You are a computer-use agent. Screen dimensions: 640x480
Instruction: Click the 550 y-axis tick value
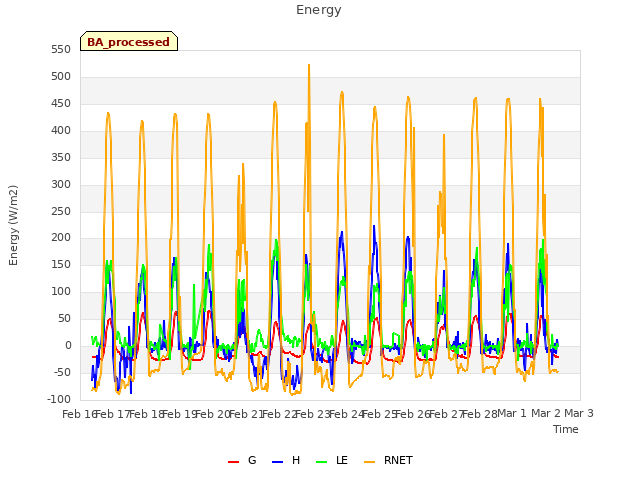pos(61,50)
